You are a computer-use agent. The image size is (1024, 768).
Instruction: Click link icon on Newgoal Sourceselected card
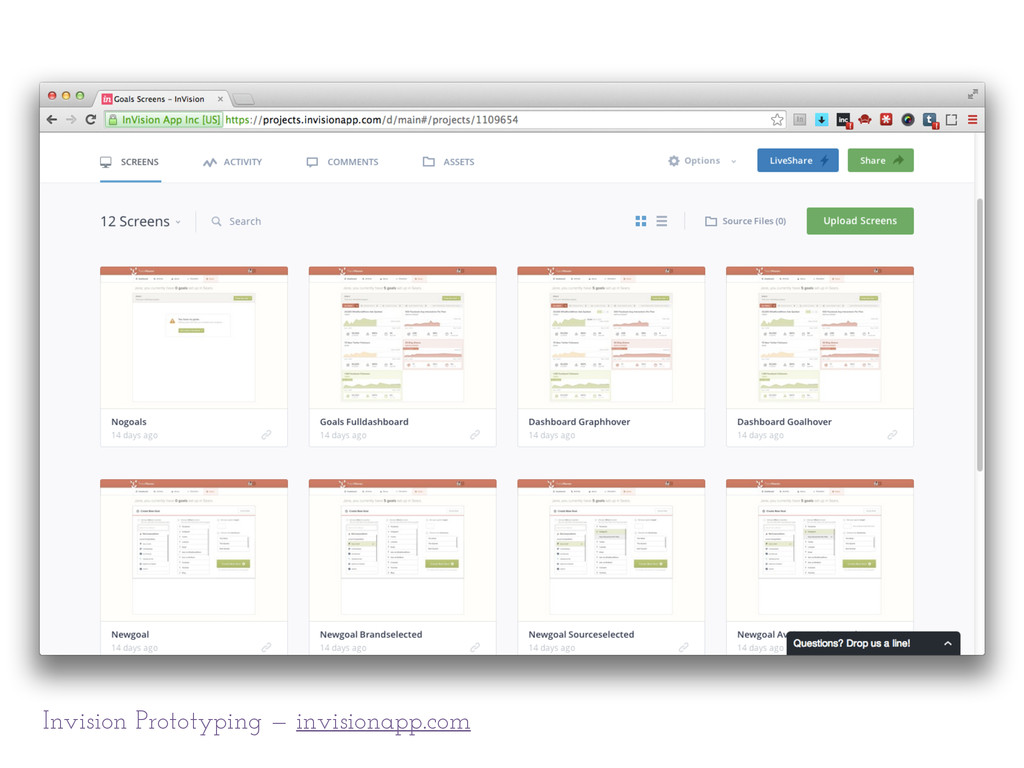(x=684, y=647)
